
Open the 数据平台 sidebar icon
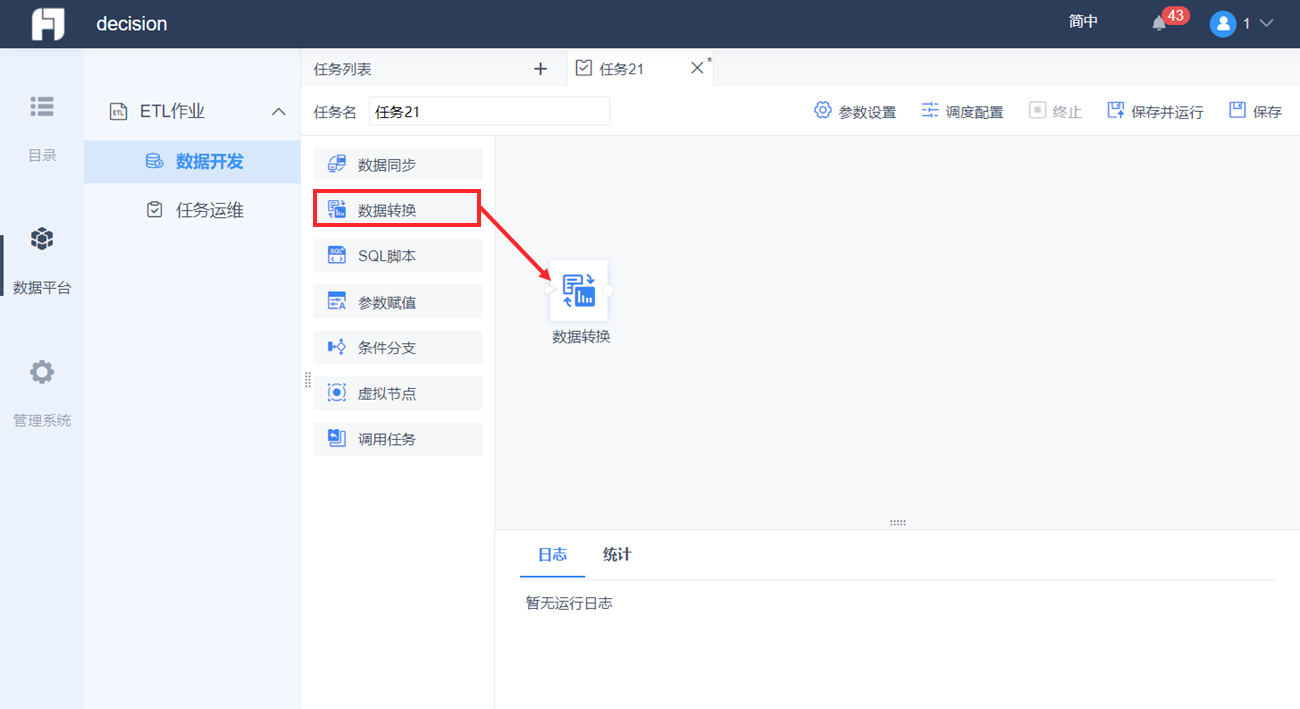point(42,239)
